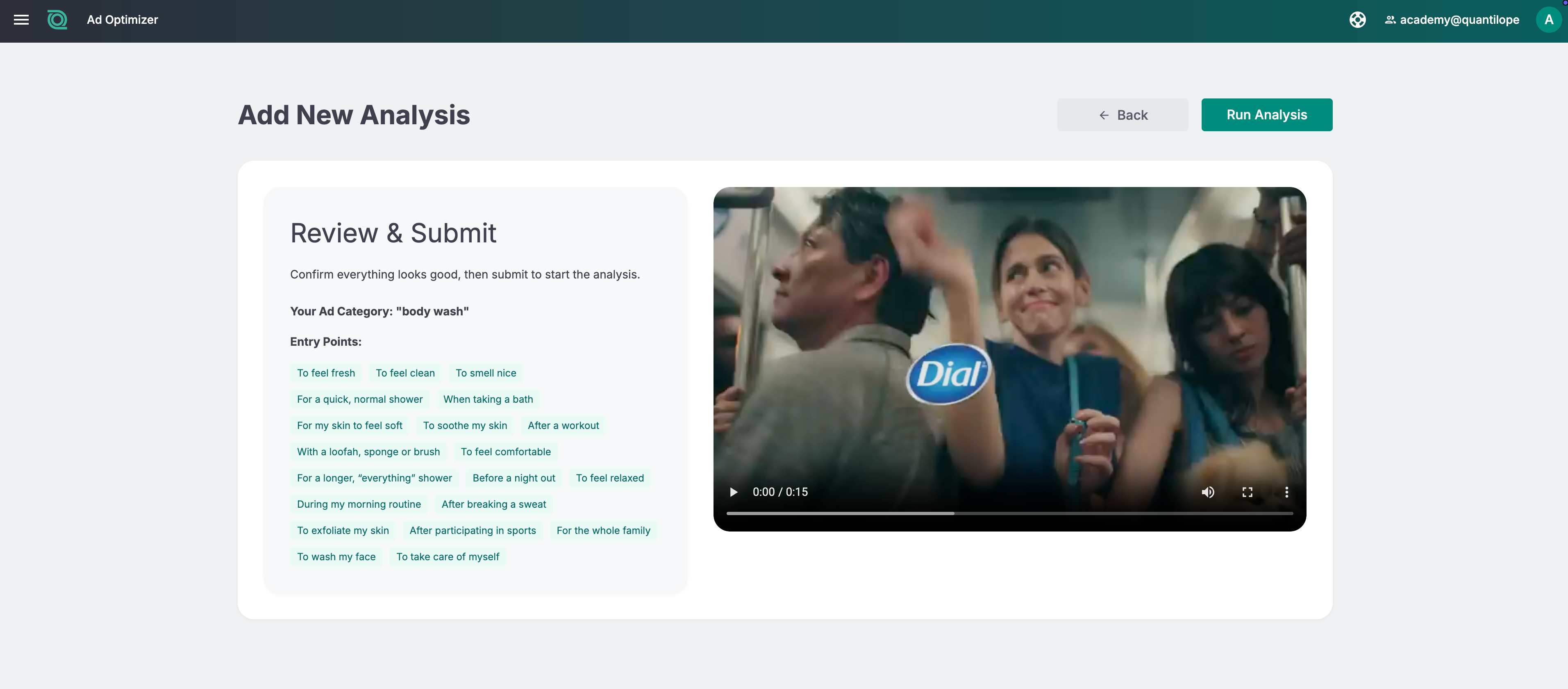Image resolution: width=1568 pixels, height=689 pixels.
Task: Click the user-group icon beside academy@quantilope
Action: tap(1390, 20)
